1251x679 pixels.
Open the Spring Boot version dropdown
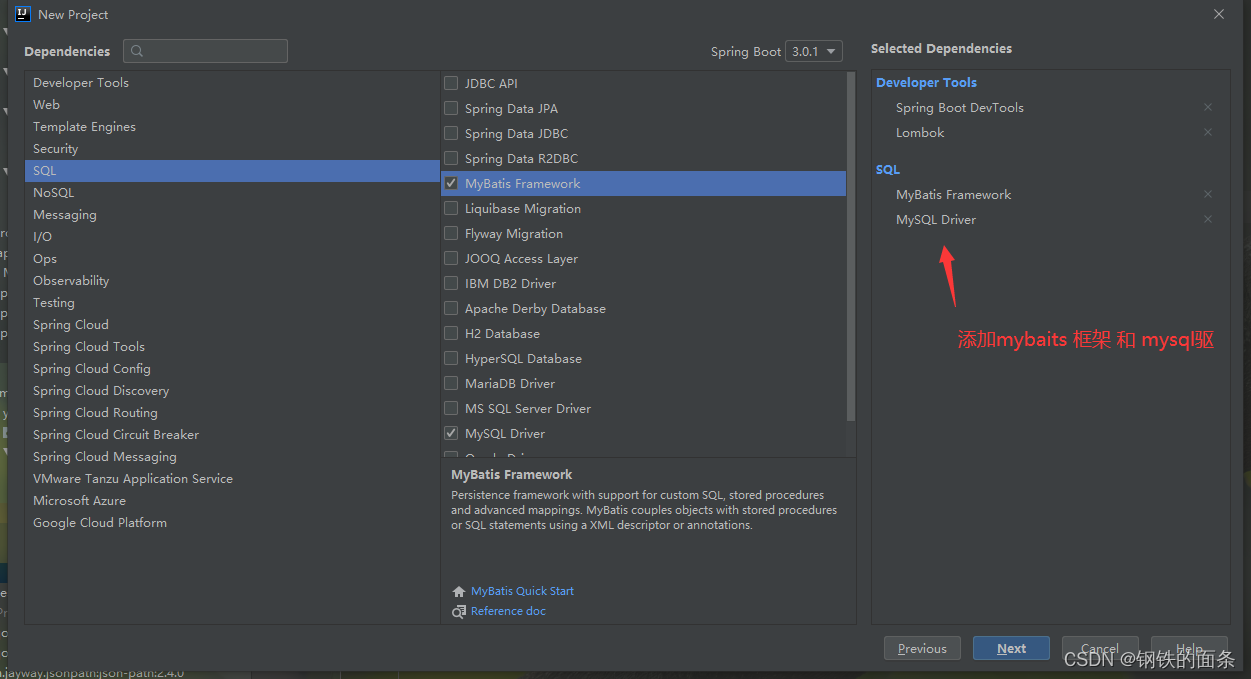813,52
